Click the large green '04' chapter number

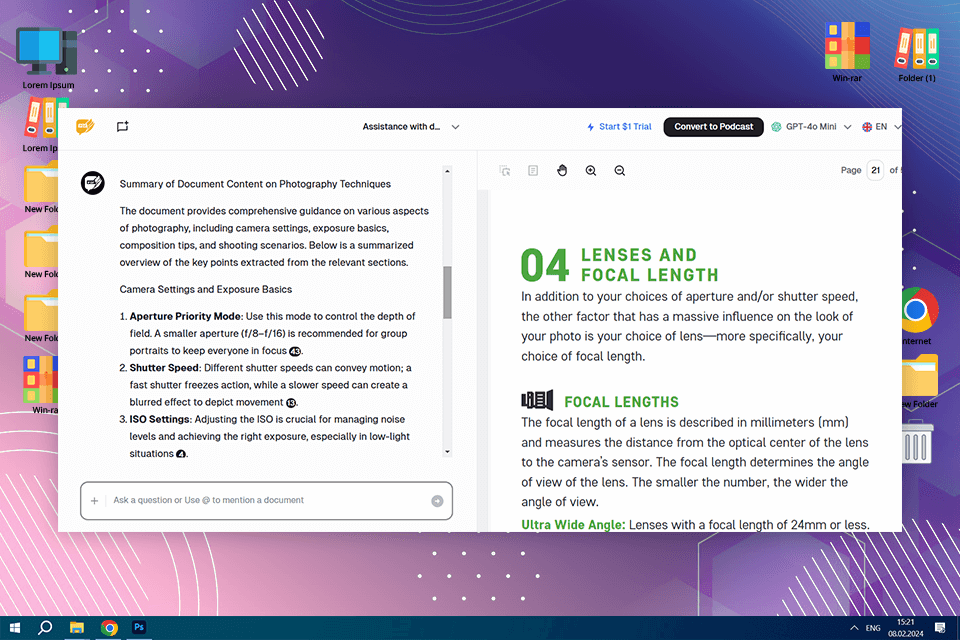[544, 266]
